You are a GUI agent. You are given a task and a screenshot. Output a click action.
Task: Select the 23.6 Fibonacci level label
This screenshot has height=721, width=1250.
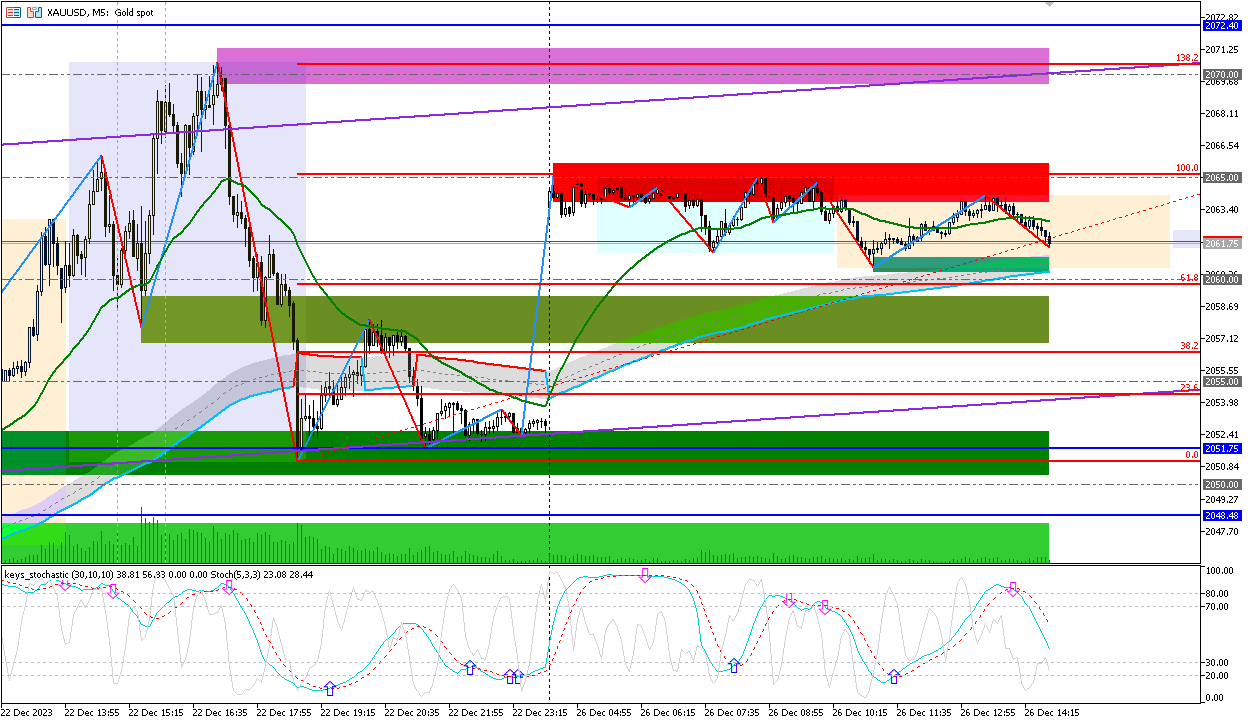1189,387
